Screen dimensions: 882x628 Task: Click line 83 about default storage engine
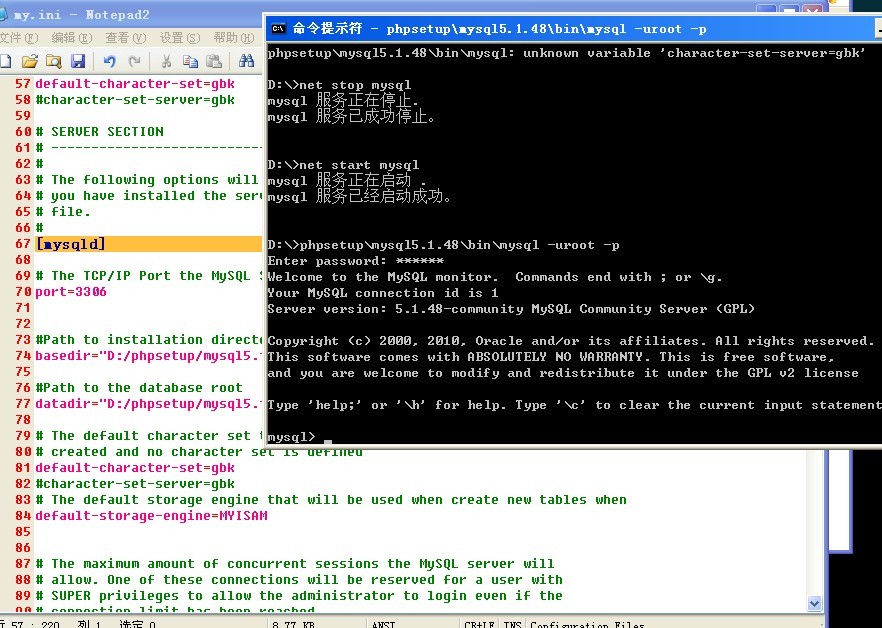click(331, 500)
